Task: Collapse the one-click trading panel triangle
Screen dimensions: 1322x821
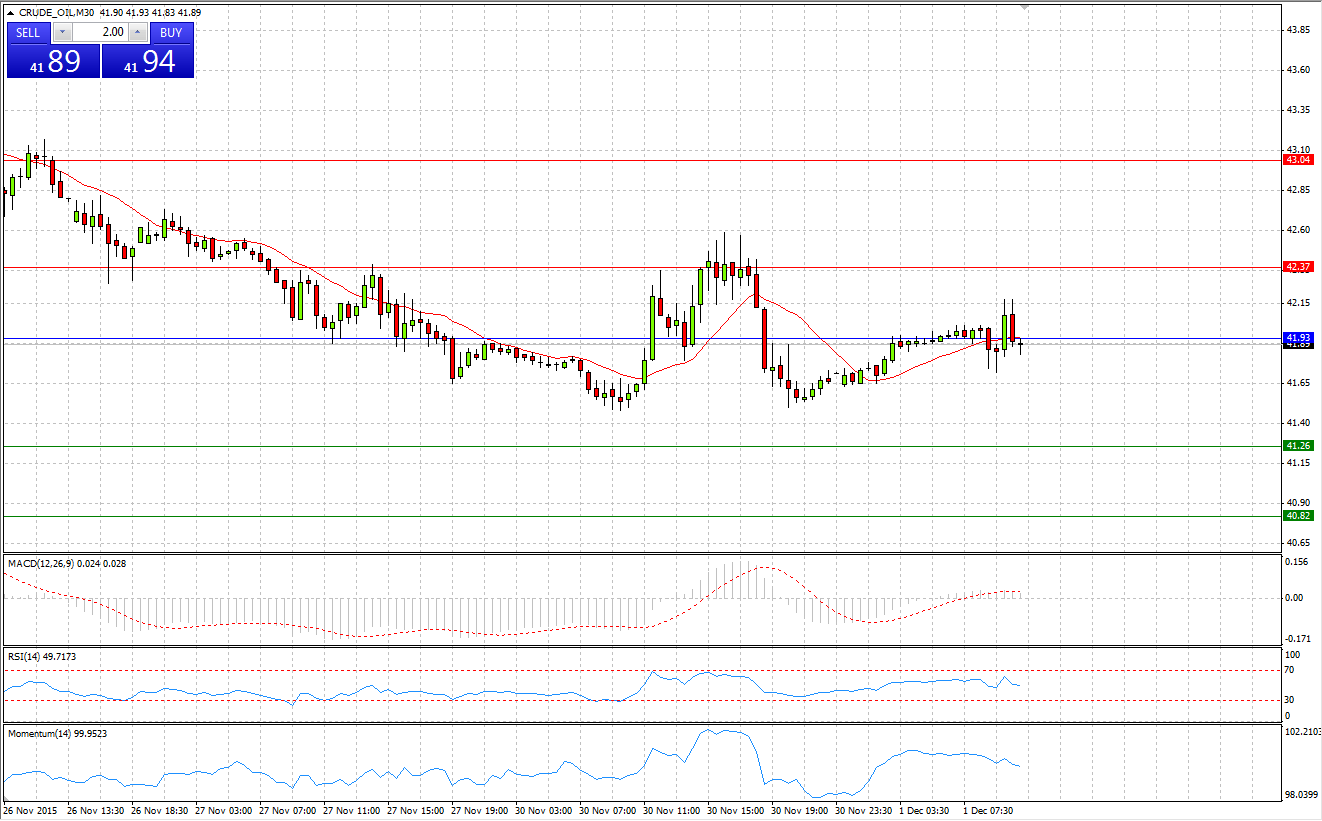Action: 10,12
